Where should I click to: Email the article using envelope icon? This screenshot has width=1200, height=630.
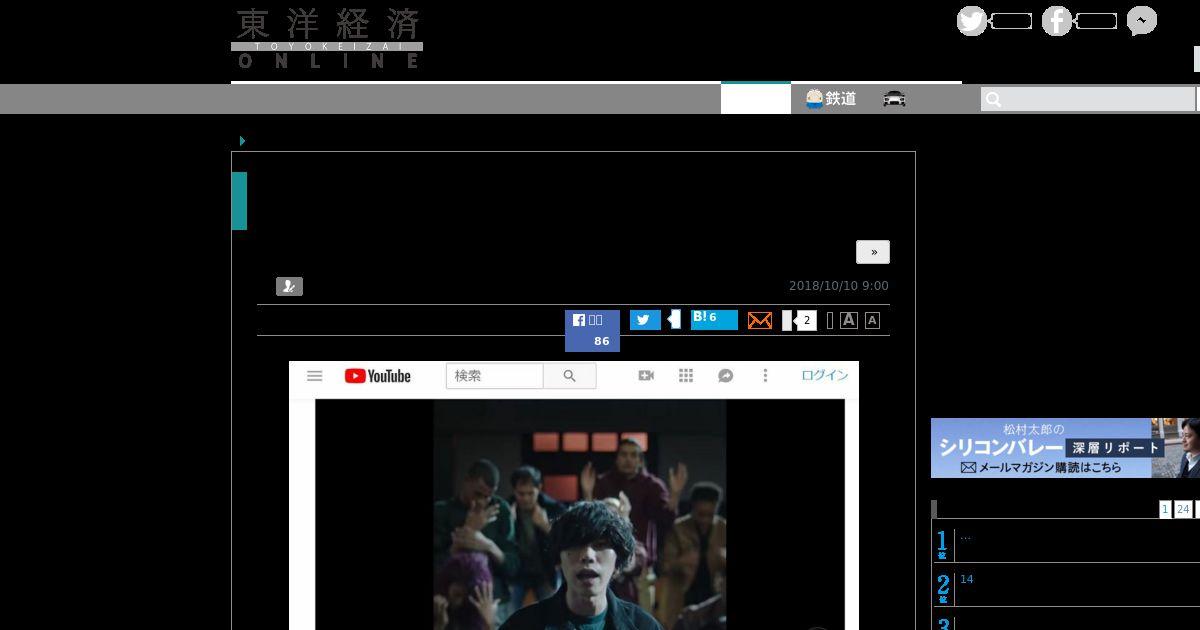(x=760, y=320)
